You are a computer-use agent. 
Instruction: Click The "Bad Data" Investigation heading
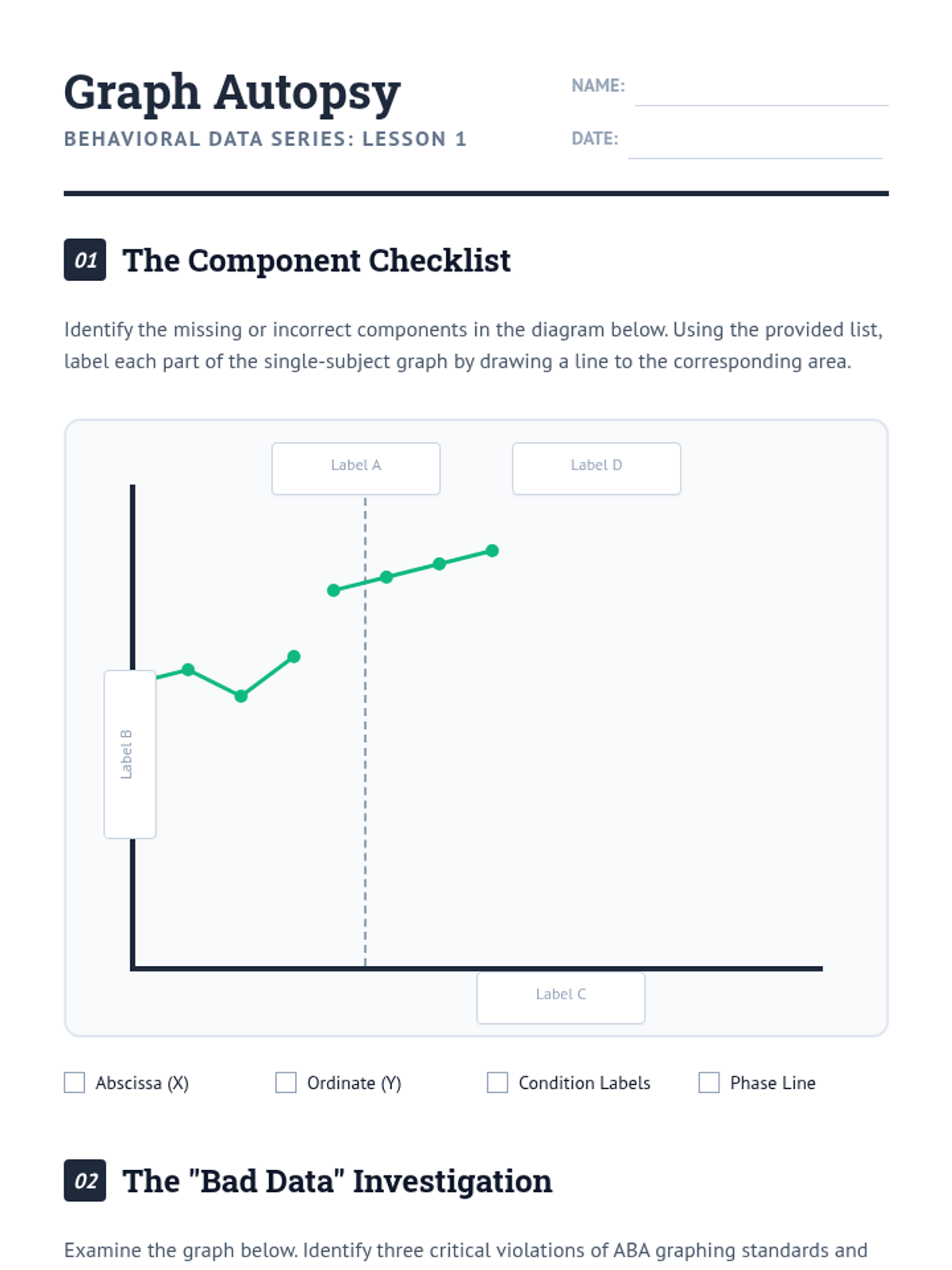tap(337, 1181)
